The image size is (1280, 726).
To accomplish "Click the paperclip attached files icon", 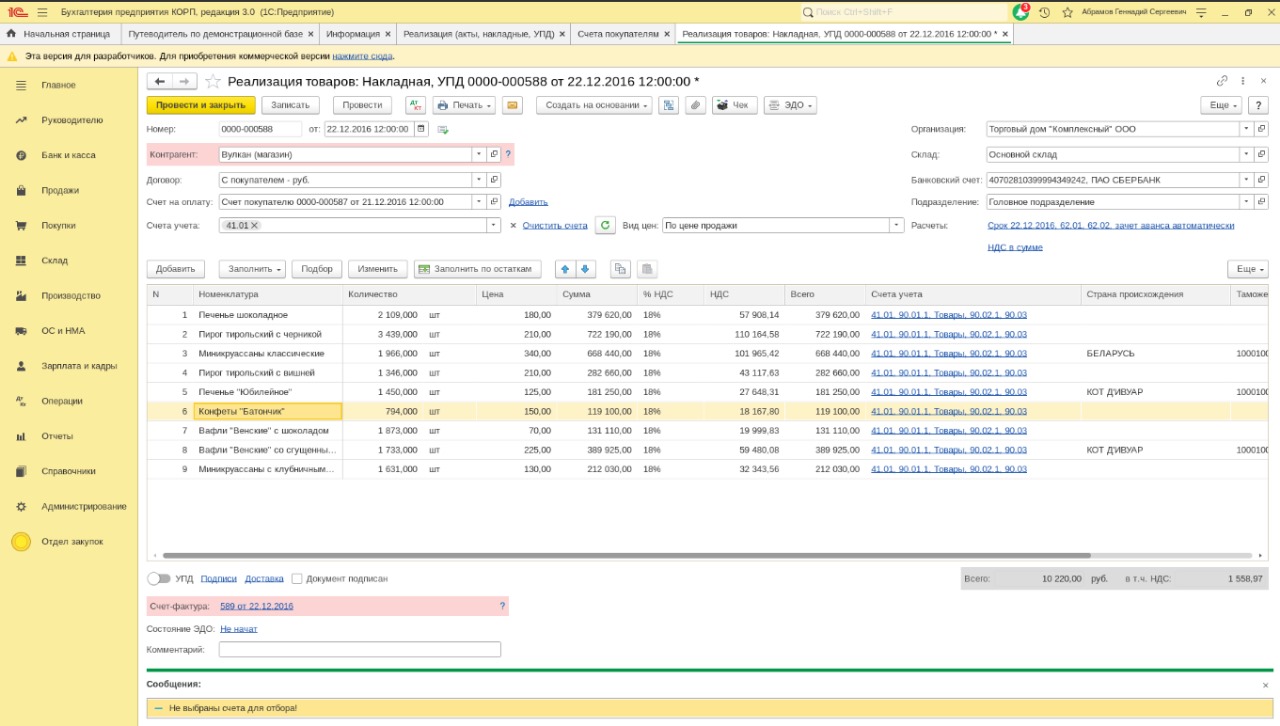I will tap(694, 105).
